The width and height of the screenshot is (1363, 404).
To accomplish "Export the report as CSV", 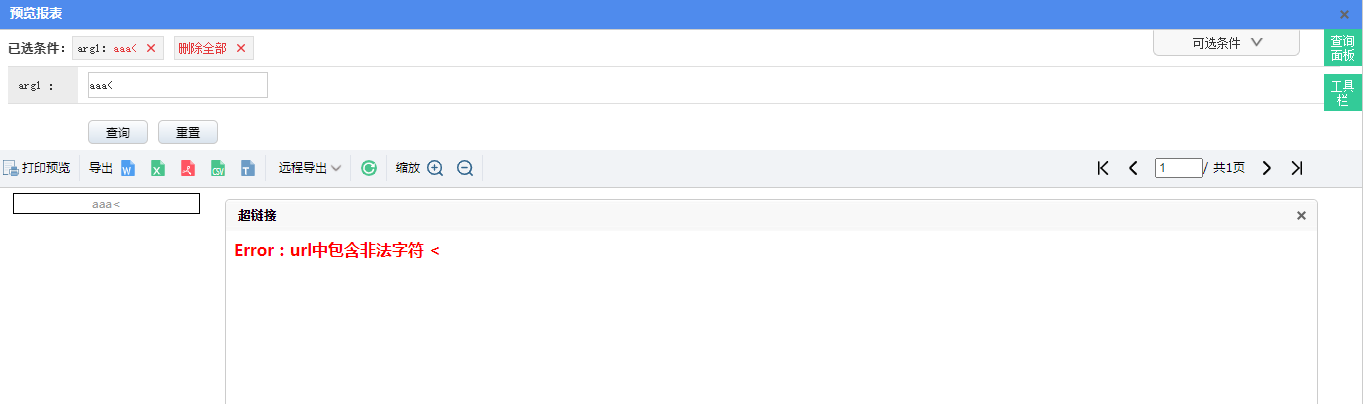I will (217, 168).
